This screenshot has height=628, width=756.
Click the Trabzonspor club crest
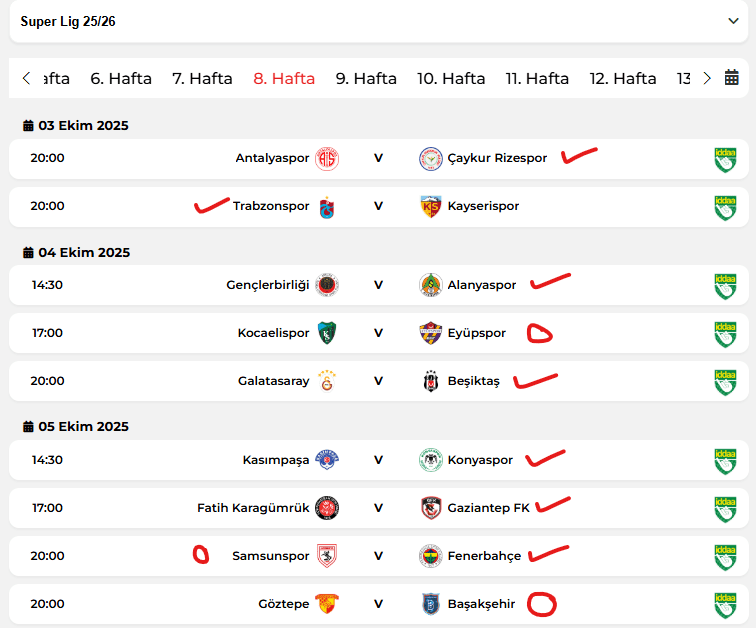tap(327, 207)
